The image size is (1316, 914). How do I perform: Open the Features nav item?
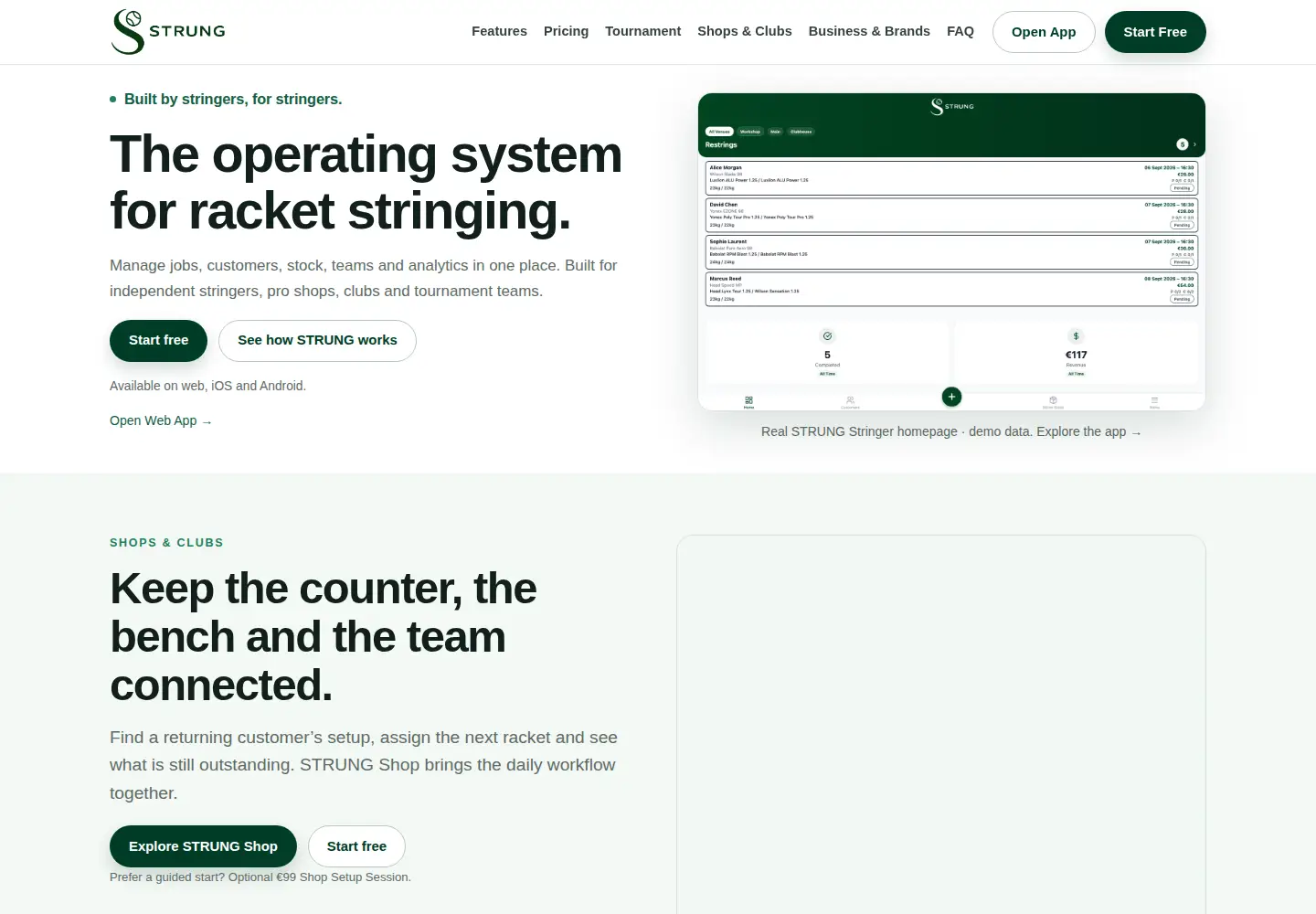pos(499,31)
